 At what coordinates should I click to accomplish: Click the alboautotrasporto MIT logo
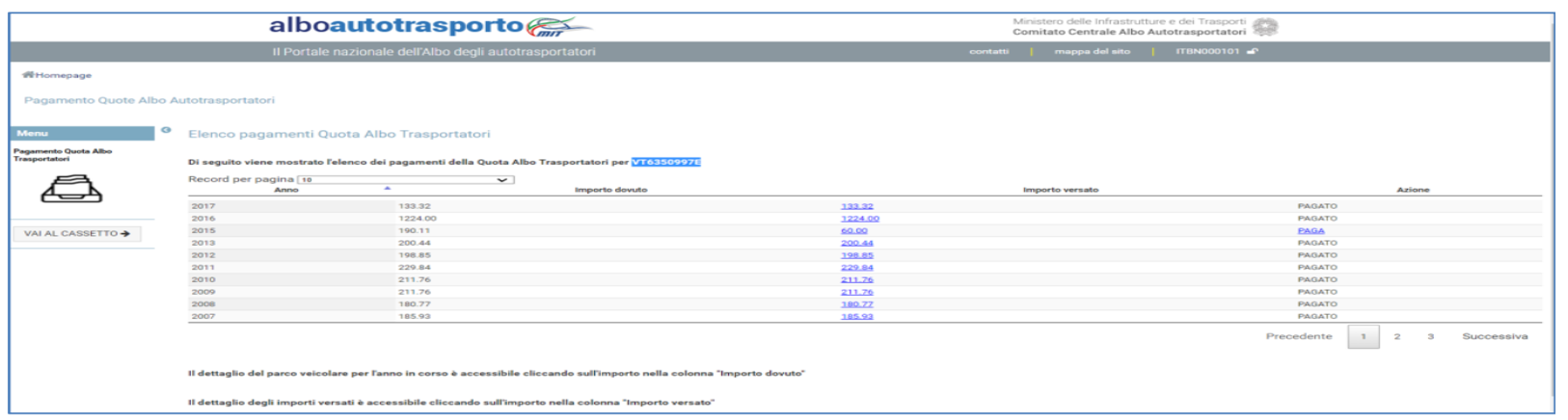point(429,26)
